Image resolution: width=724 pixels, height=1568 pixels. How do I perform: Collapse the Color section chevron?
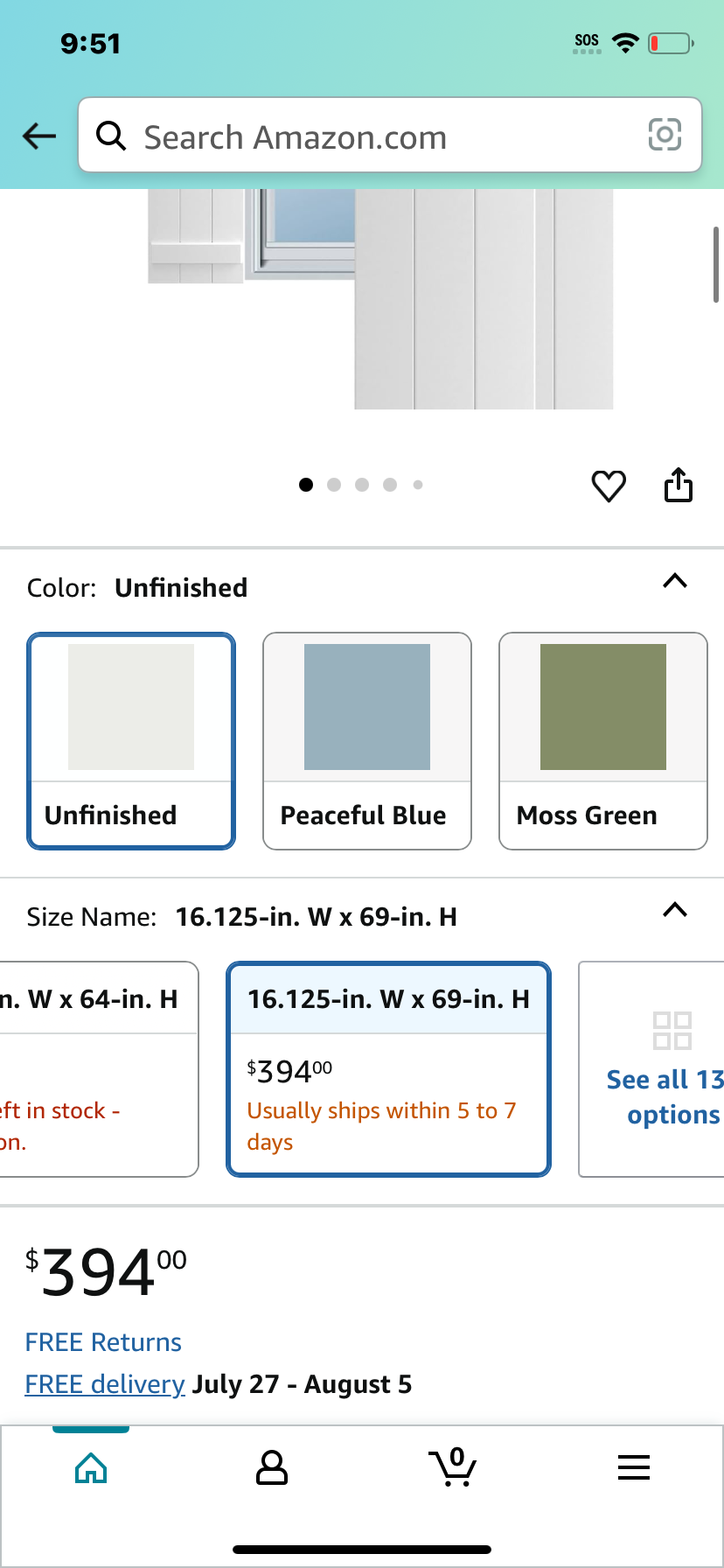pyautogui.click(x=675, y=581)
